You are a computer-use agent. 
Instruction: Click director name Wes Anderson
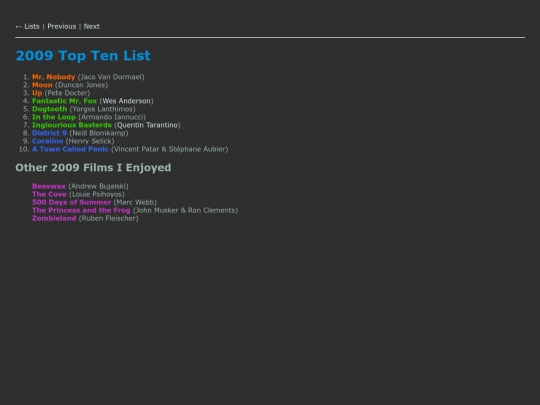(126, 101)
